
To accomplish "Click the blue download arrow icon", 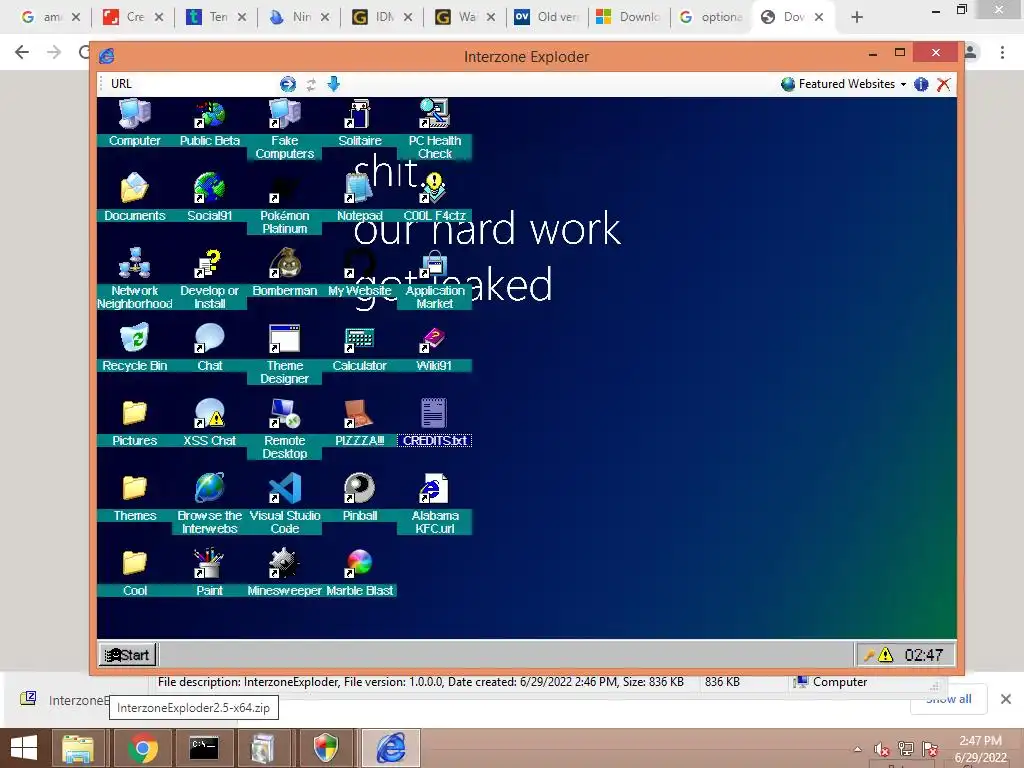I will tap(334, 84).
